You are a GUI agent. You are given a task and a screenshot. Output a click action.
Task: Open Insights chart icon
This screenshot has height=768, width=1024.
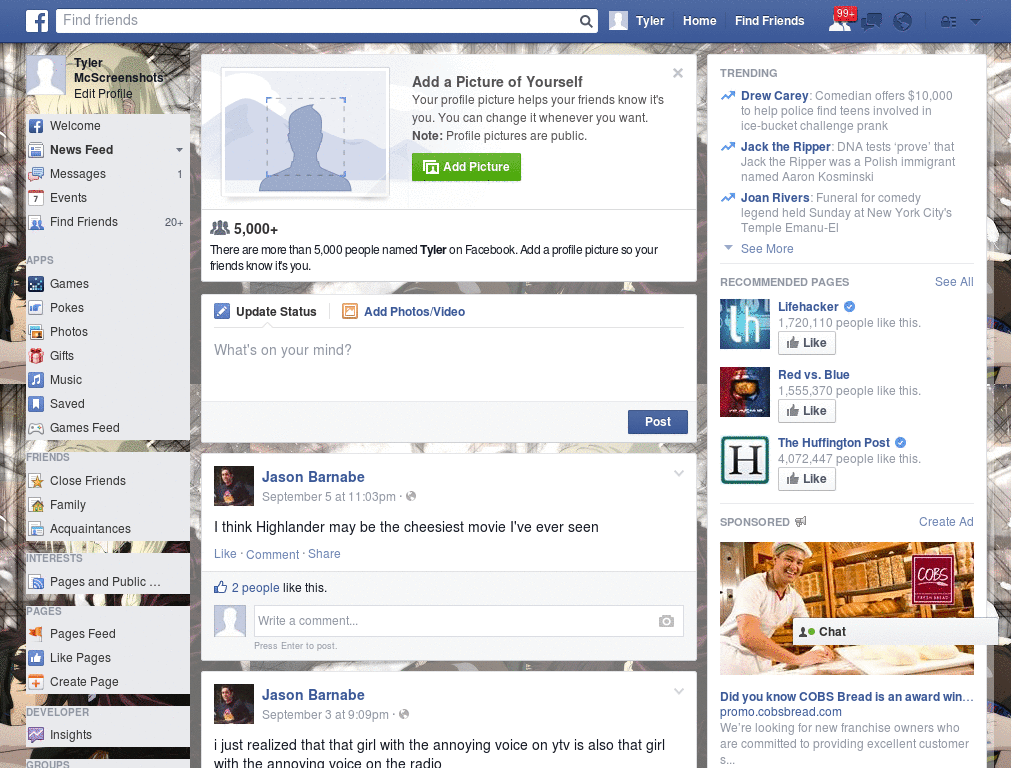coord(36,735)
